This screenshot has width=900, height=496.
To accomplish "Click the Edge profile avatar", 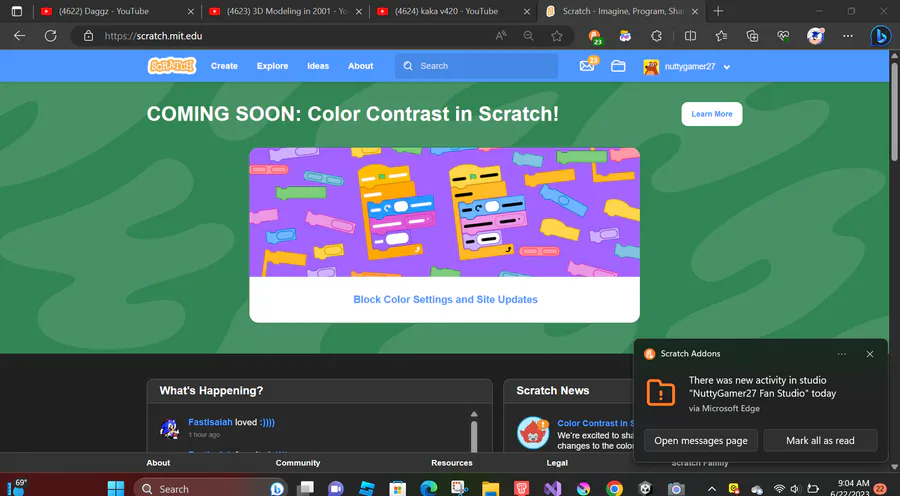I will tap(815, 36).
